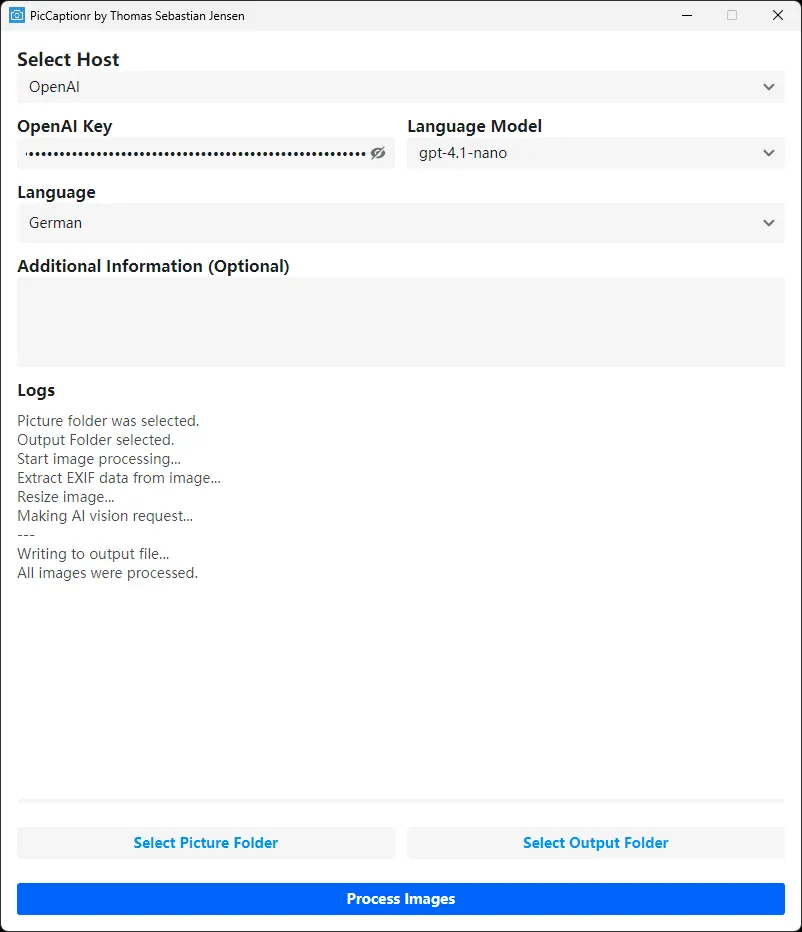Focus the OpenAI Key password field
Image resolution: width=802 pixels, height=932 pixels.
pos(195,153)
